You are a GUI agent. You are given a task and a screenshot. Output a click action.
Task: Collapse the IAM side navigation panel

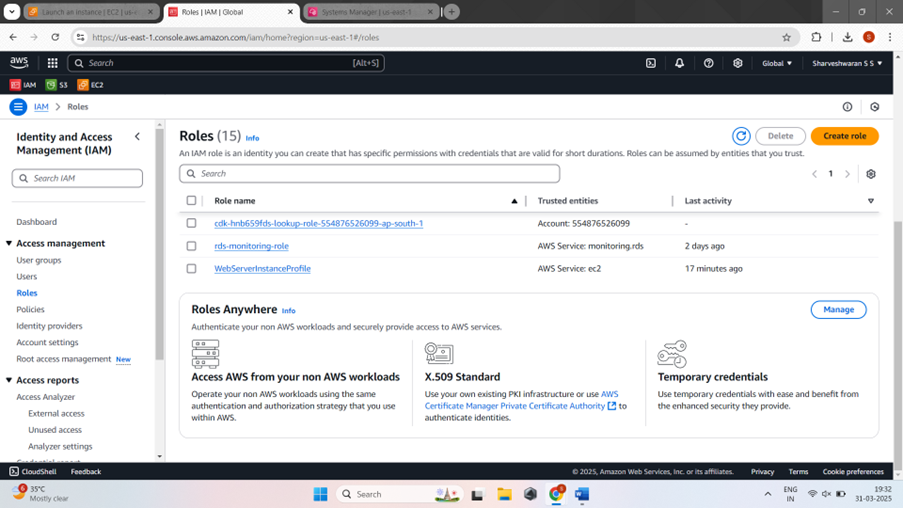[x=137, y=137]
